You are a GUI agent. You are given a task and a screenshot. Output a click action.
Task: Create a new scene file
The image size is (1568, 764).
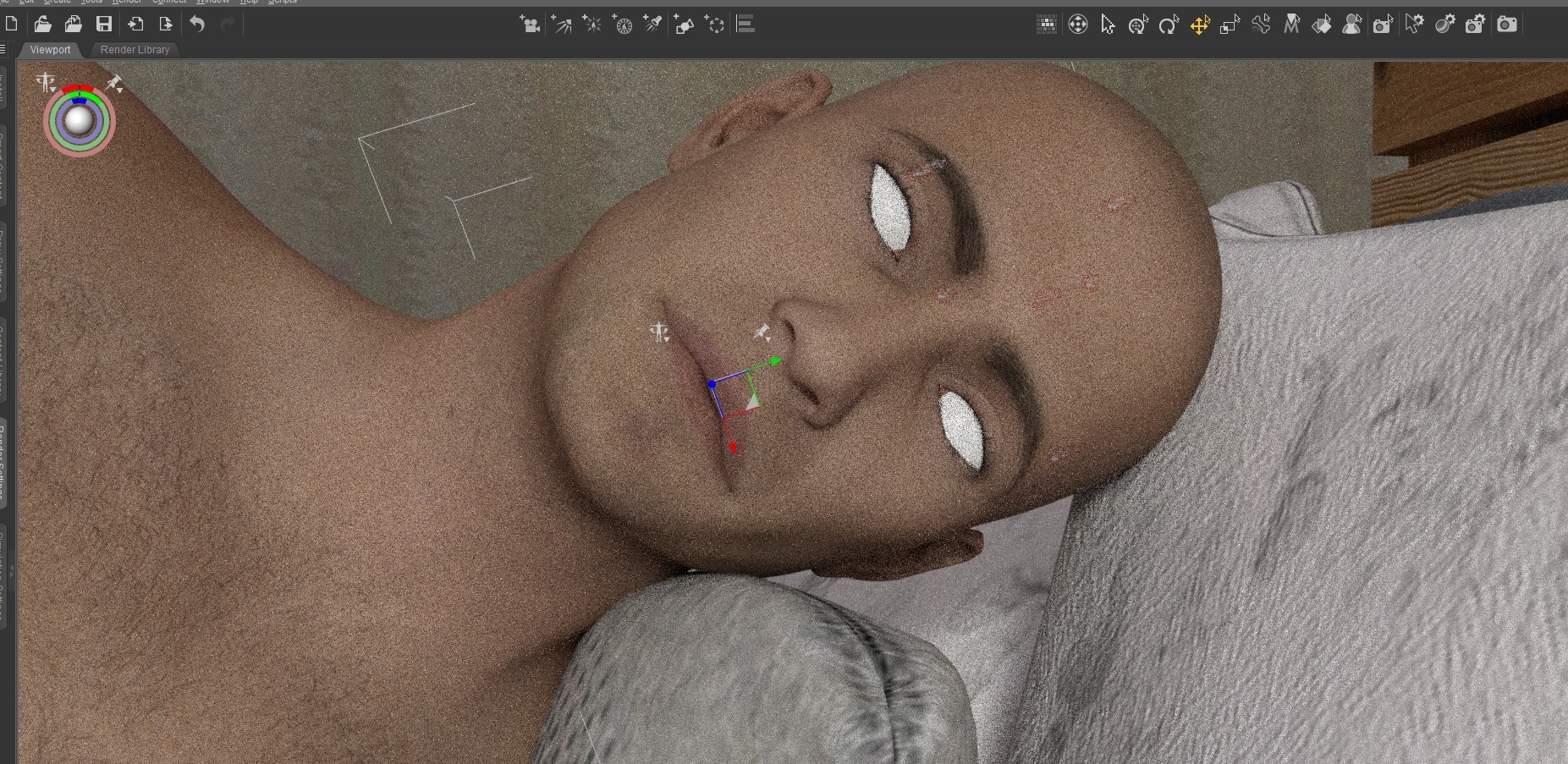[x=12, y=25]
